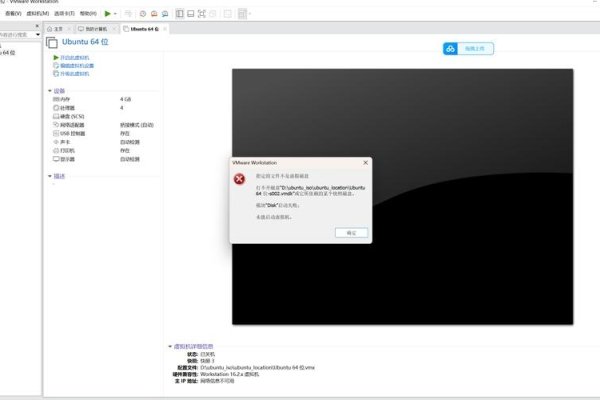Collapse the 设备 devices section

click(x=50, y=91)
